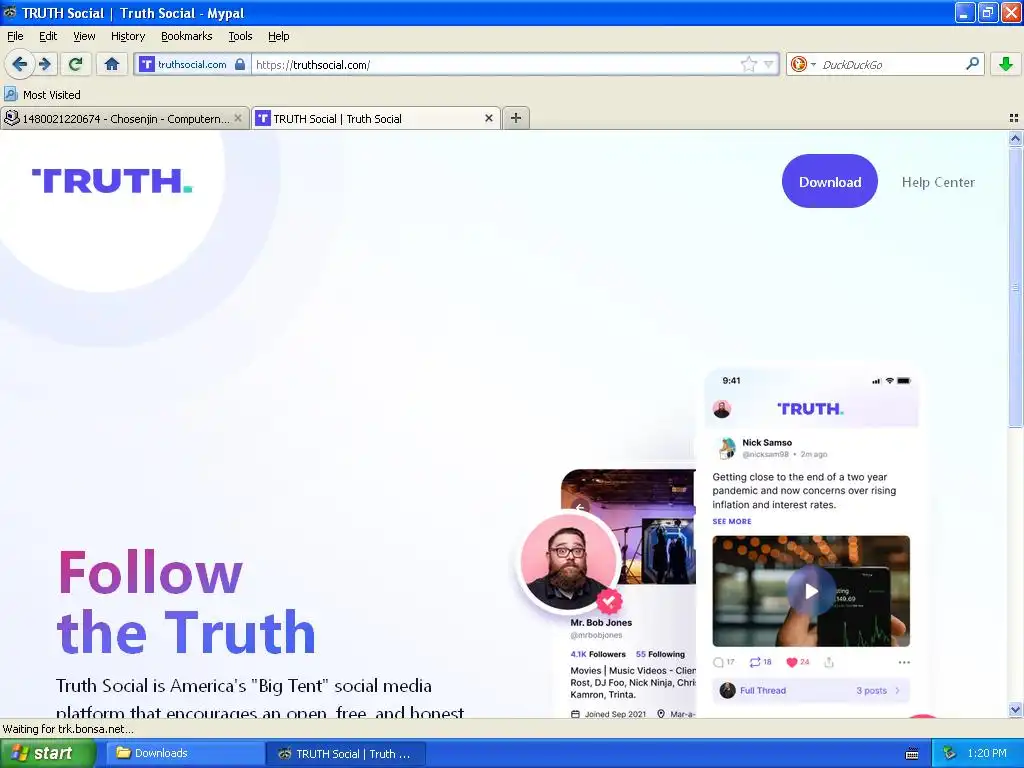Open the Bookmarks menu
This screenshot has width=1024, height=768.
point(186,36)
